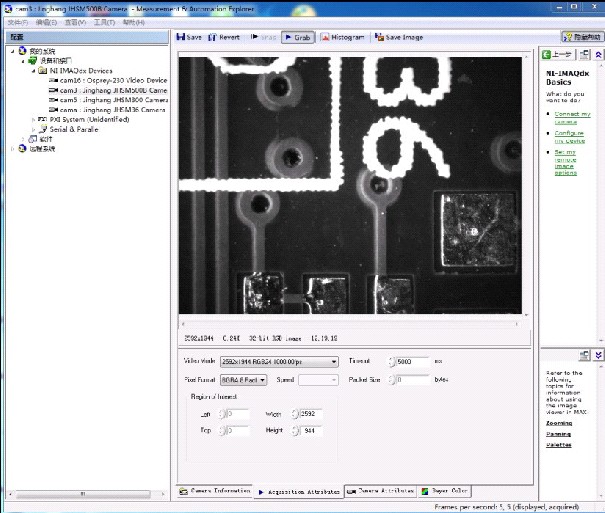Click the image viewer horizontal scrollbar
The height and width of the screenshot is (513, 605).
click(x=350, y=324)
